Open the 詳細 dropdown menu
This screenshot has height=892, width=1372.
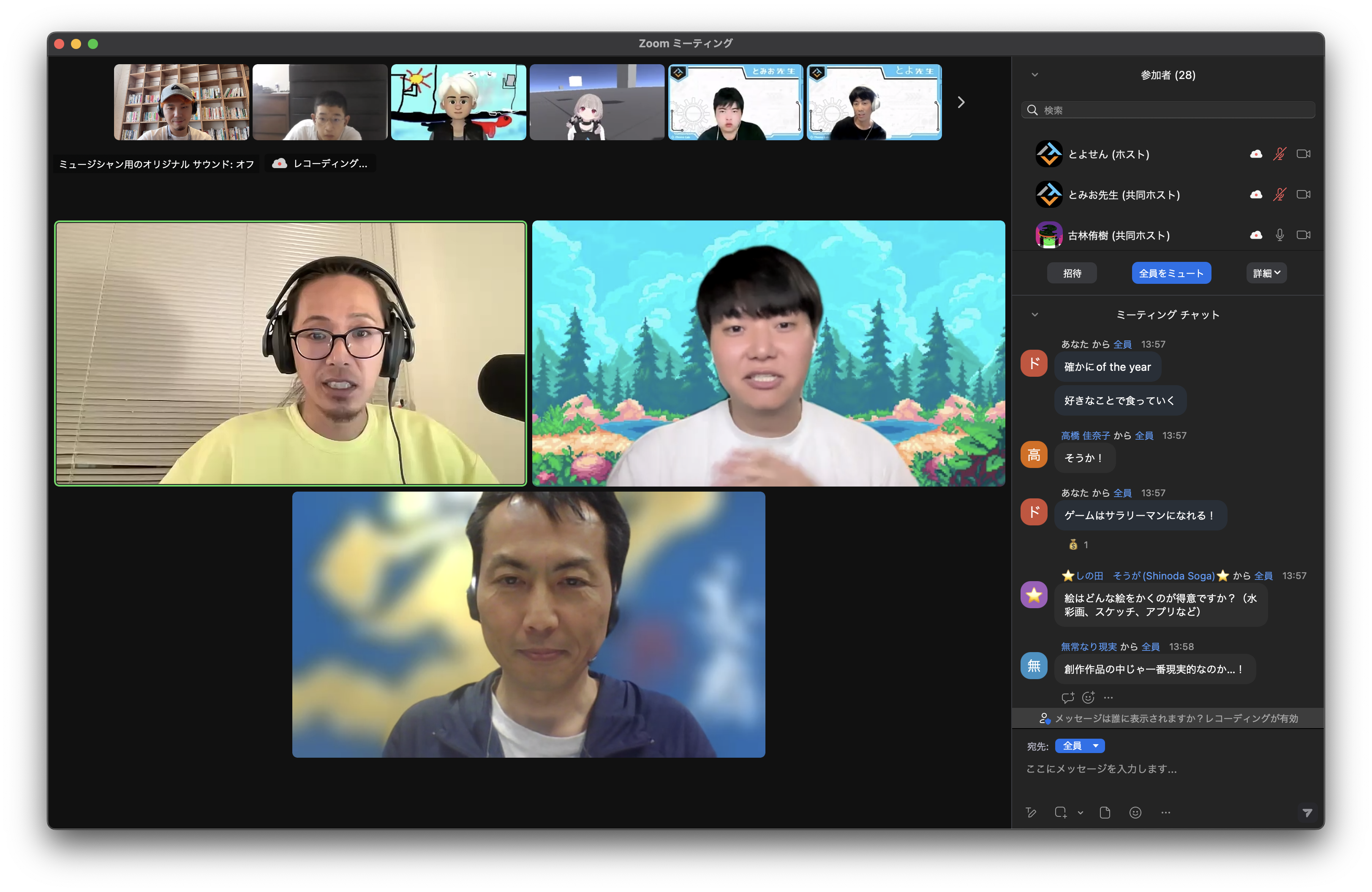tap(1266, 273)
